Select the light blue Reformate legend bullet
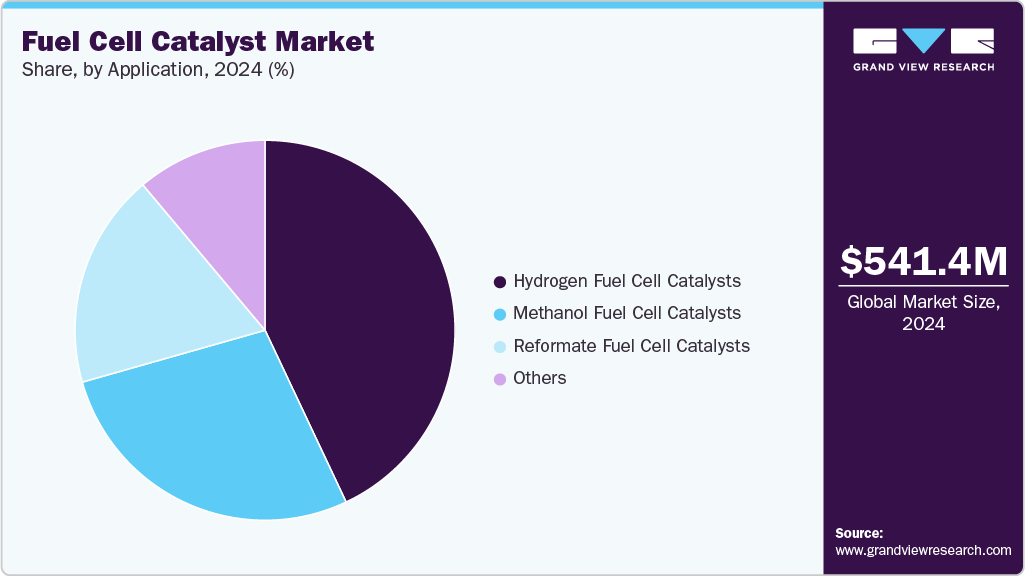Image resolution: width=1025 pixels, height=576 pixels. (x=499, y=346)
